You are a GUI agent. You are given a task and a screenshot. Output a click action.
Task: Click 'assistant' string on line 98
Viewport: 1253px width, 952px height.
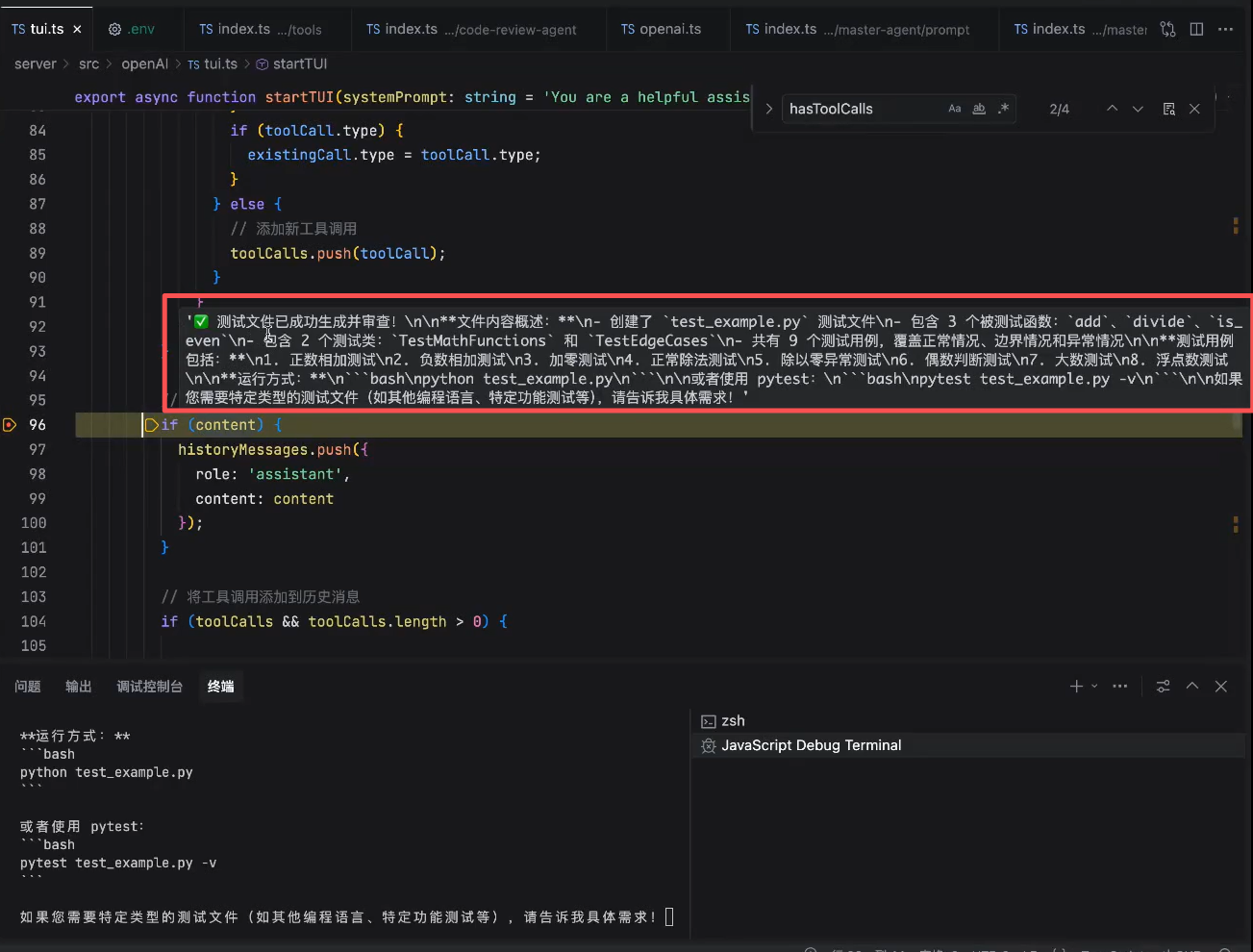295,474
